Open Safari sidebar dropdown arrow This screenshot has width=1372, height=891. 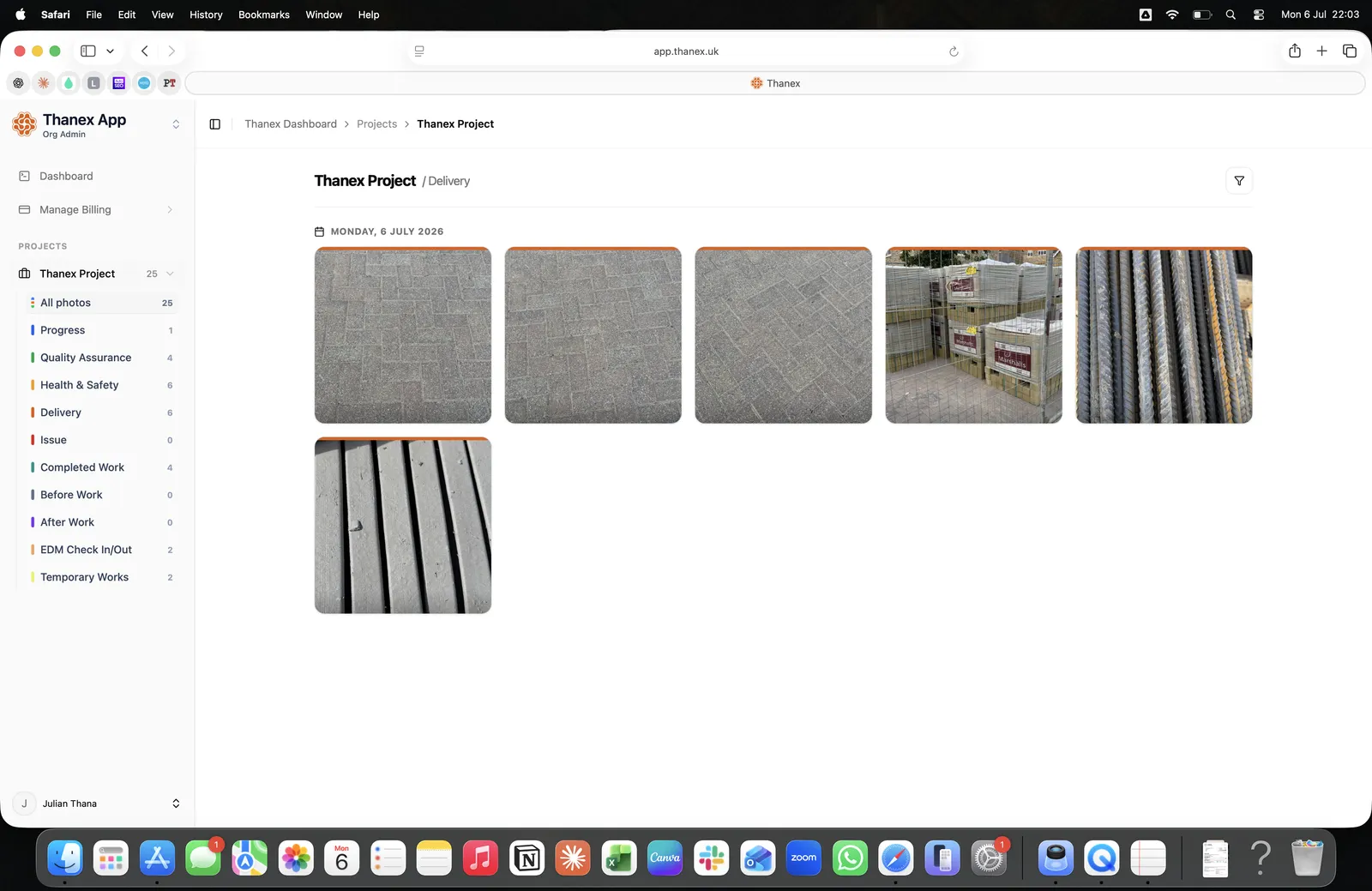click(x=110, y=51)
